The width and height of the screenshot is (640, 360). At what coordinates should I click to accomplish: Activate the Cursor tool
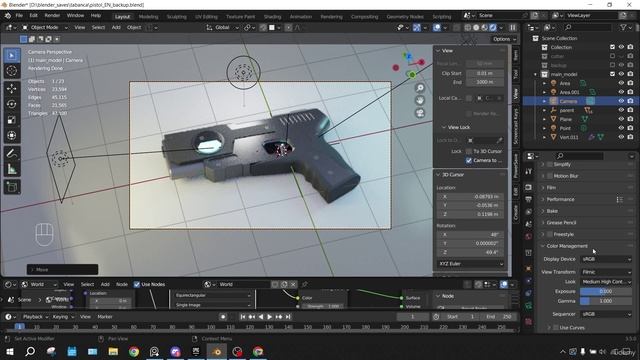point(12,71)
